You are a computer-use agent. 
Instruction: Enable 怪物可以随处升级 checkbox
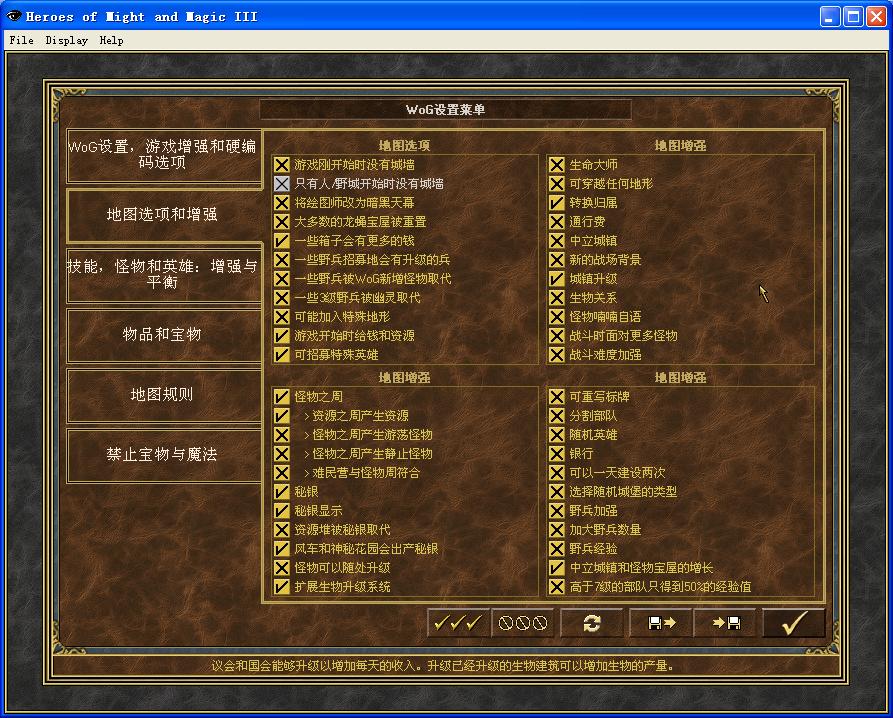point(281,568)
